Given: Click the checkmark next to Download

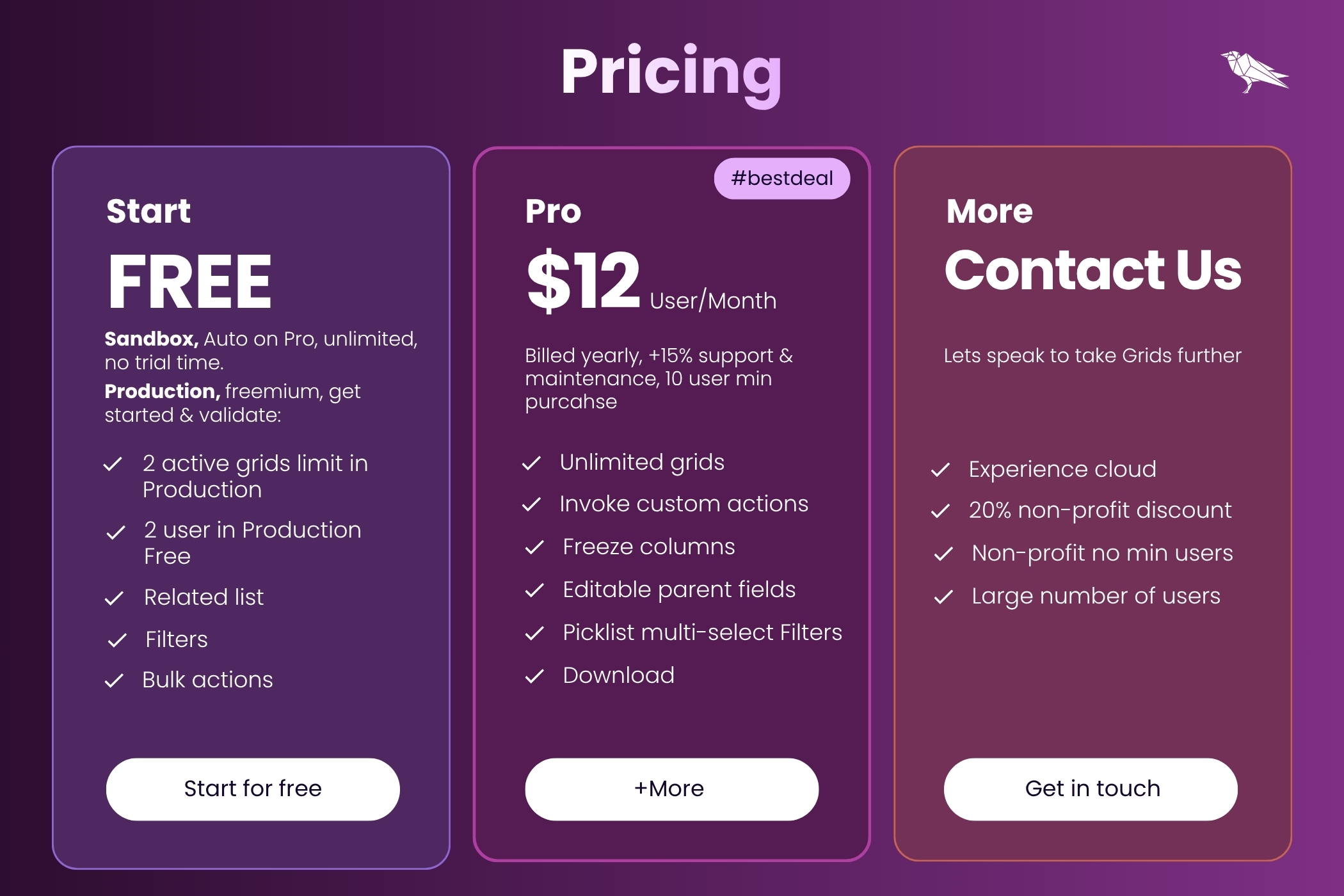Looking at the screenshot, I should click(534, 676).
